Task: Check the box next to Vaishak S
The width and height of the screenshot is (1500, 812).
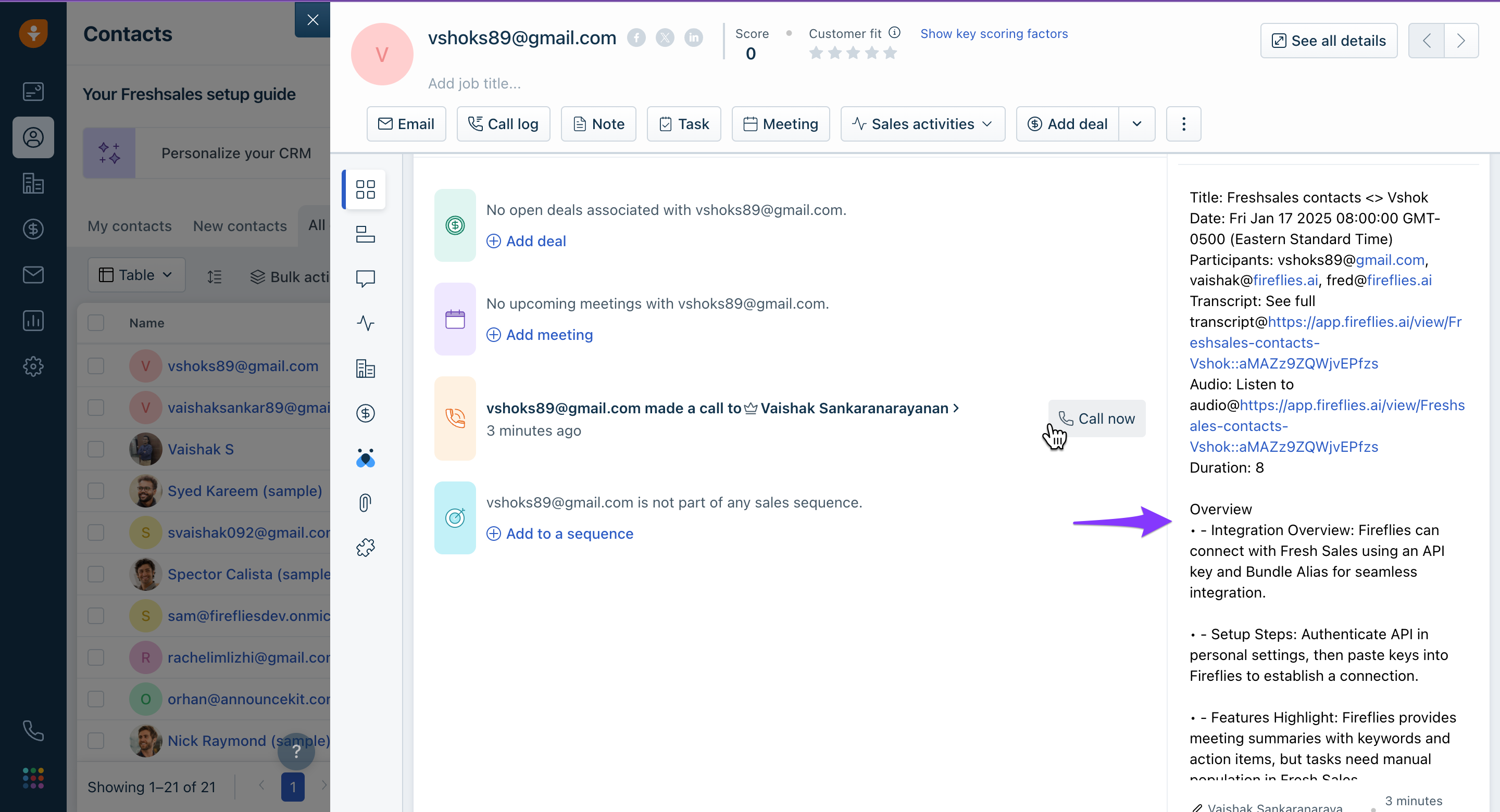Action: 95,449
